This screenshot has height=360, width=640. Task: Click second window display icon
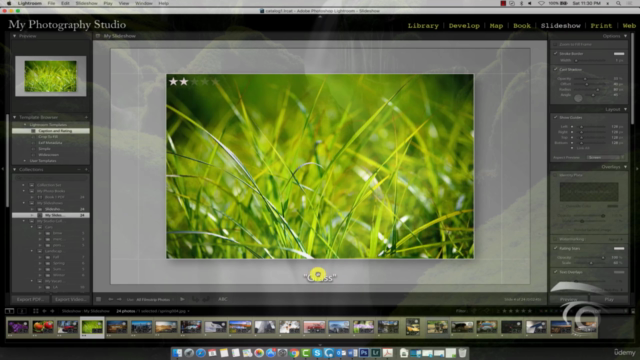point(22,311)
